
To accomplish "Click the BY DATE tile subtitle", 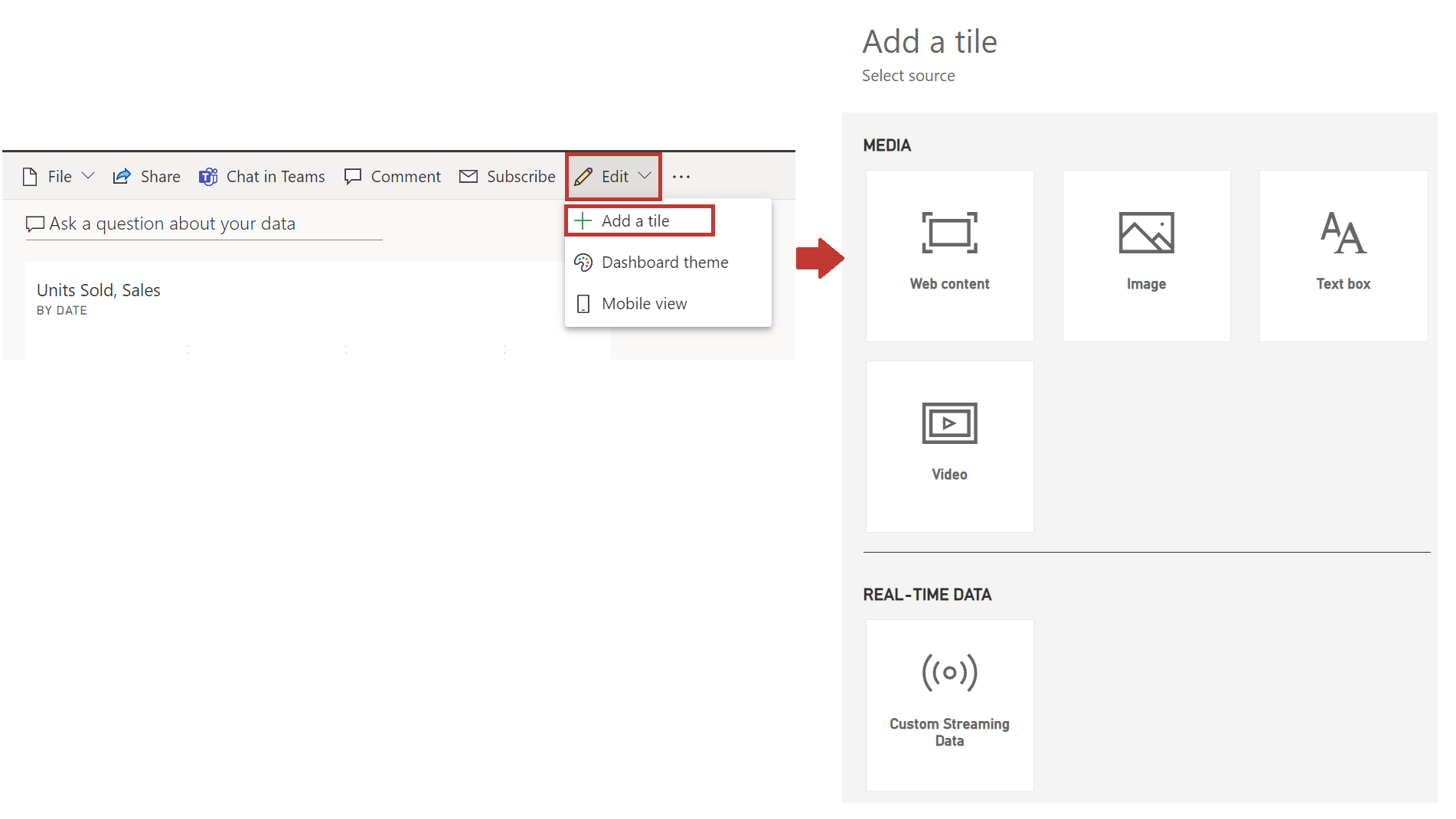I will click(62, 311).
